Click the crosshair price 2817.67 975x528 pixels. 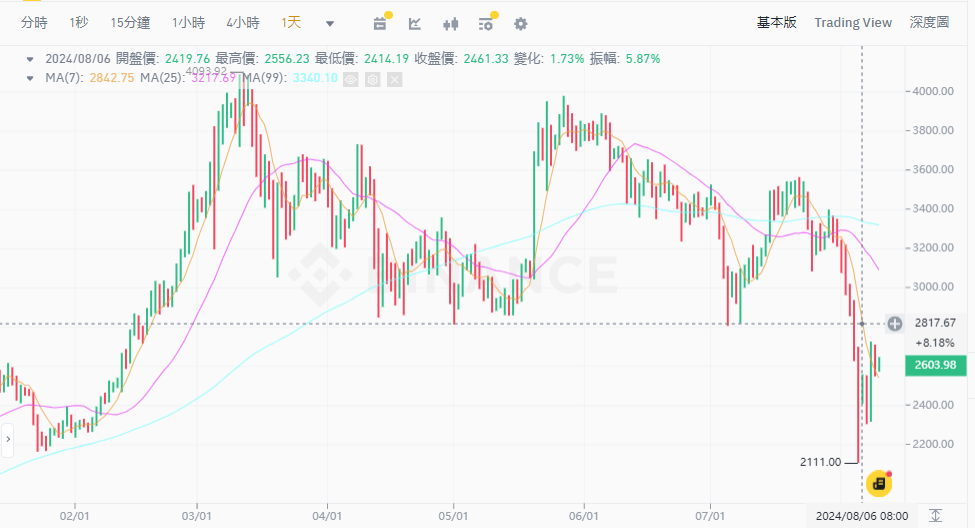coord(935,323)
